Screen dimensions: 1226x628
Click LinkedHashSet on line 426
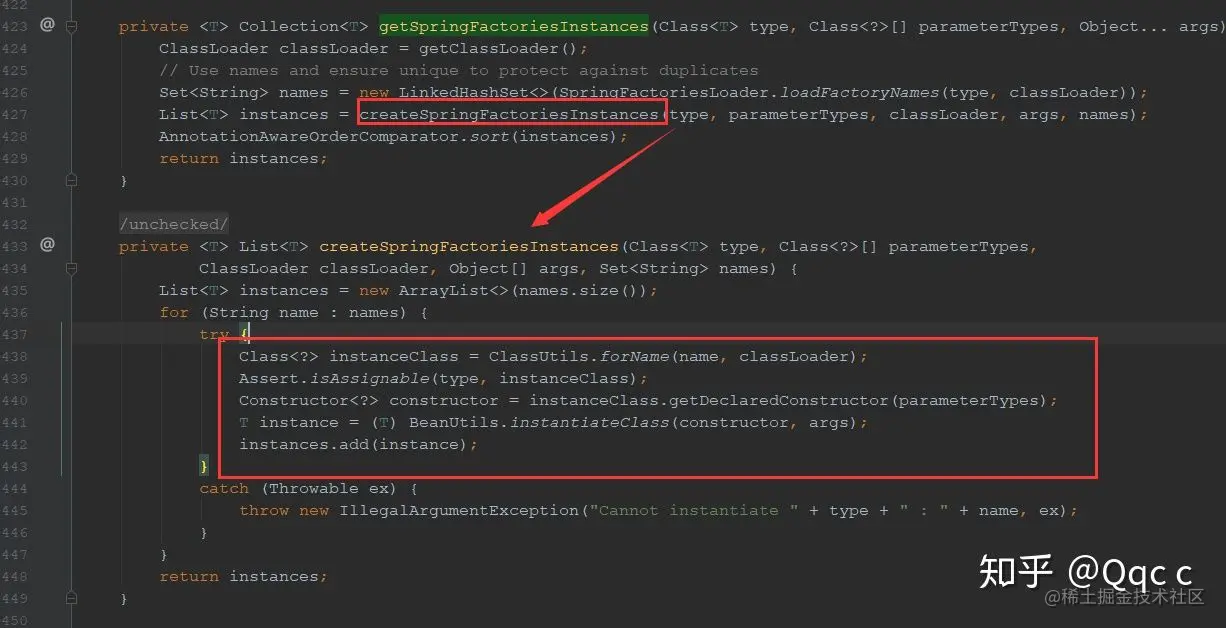click(463, 92)
